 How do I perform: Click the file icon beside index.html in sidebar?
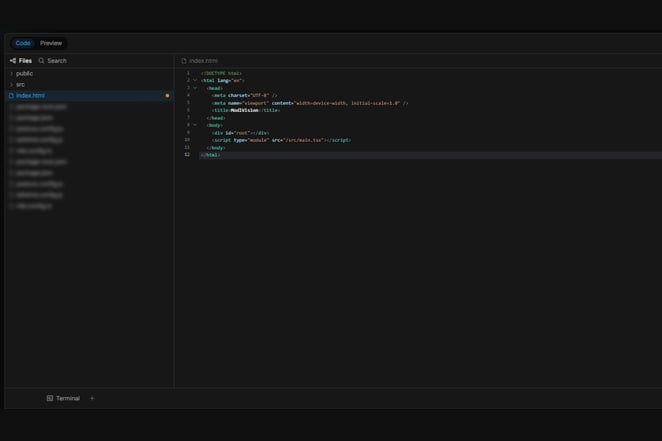[11, 96]
